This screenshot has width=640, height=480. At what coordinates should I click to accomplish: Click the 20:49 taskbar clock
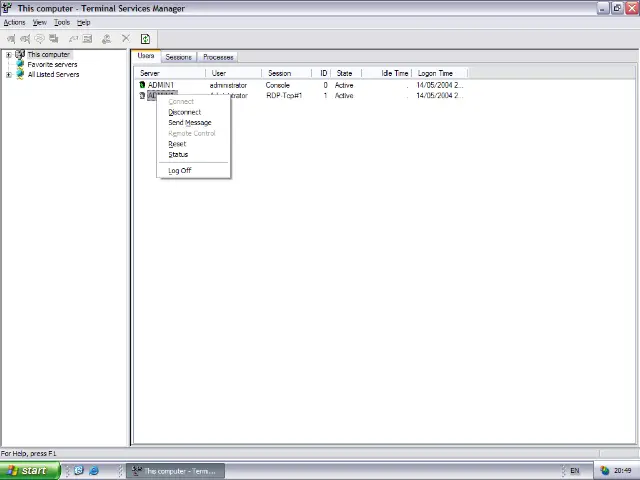pyautogui.click(x=622, y=471)
